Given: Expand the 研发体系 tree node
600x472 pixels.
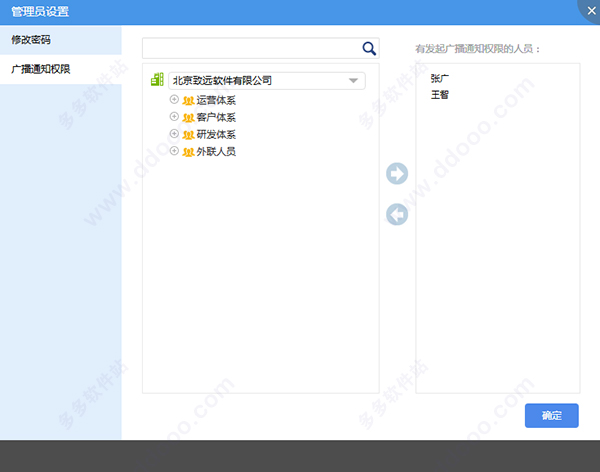Looking at the screenshot, I should click(x=174, y=134).
